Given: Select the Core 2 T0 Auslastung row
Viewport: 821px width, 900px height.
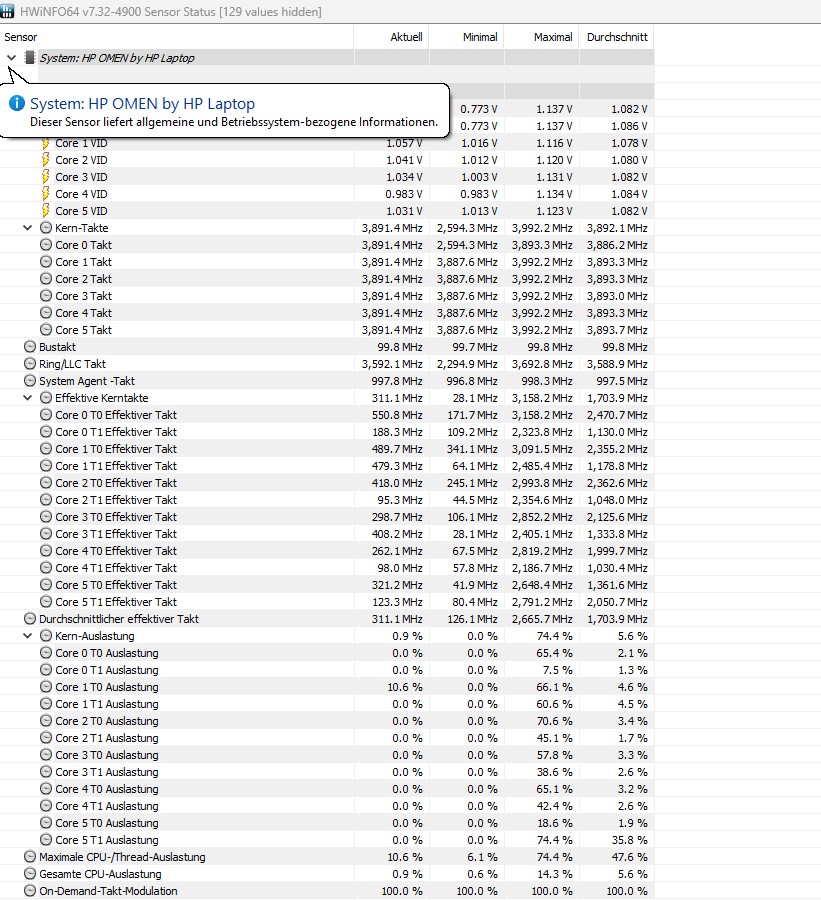Looking at the screenshot, I should (x=327, y=721).
